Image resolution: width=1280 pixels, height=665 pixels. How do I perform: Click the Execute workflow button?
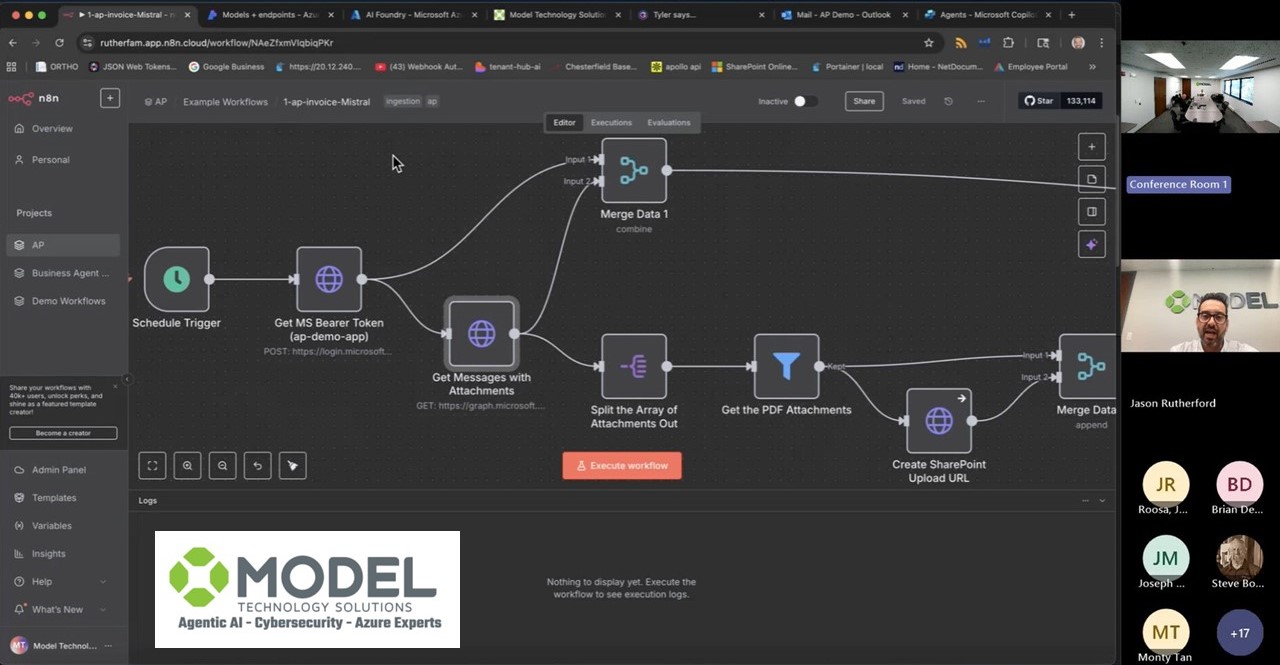(622, 465)
